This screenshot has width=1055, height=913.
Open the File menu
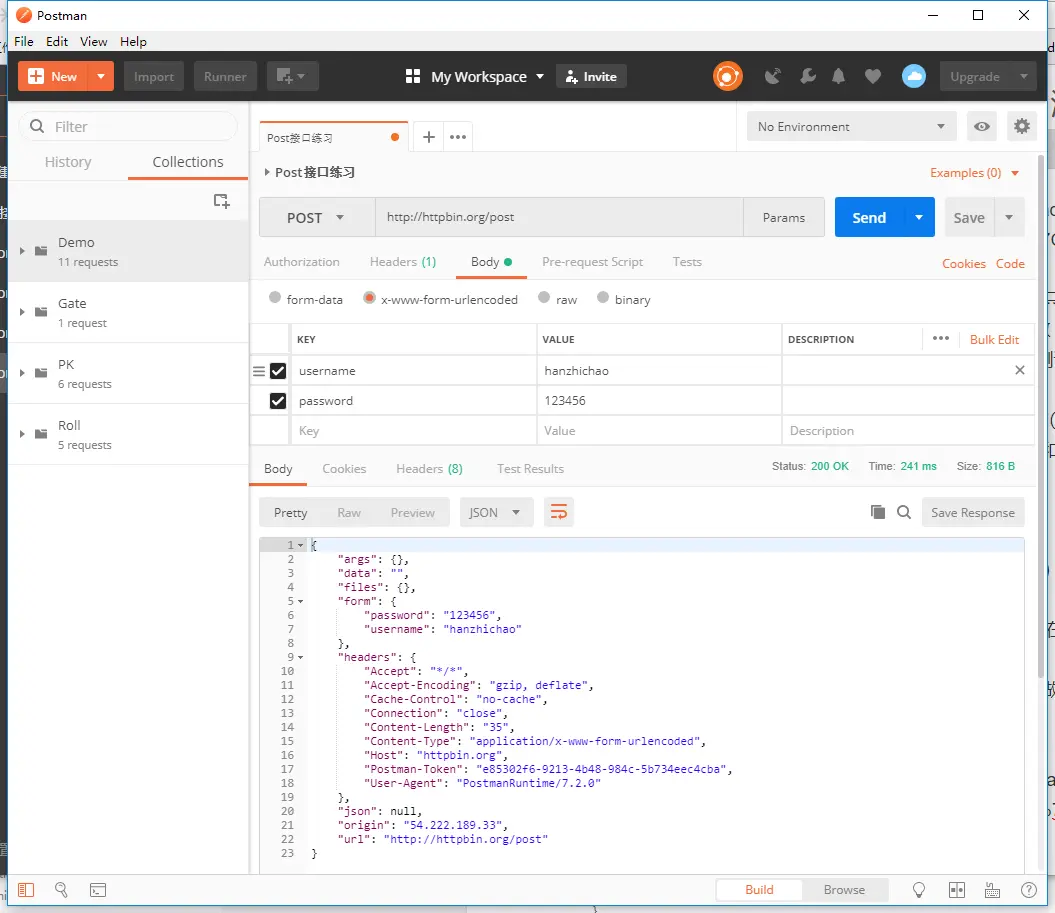[x=24, y=42]
